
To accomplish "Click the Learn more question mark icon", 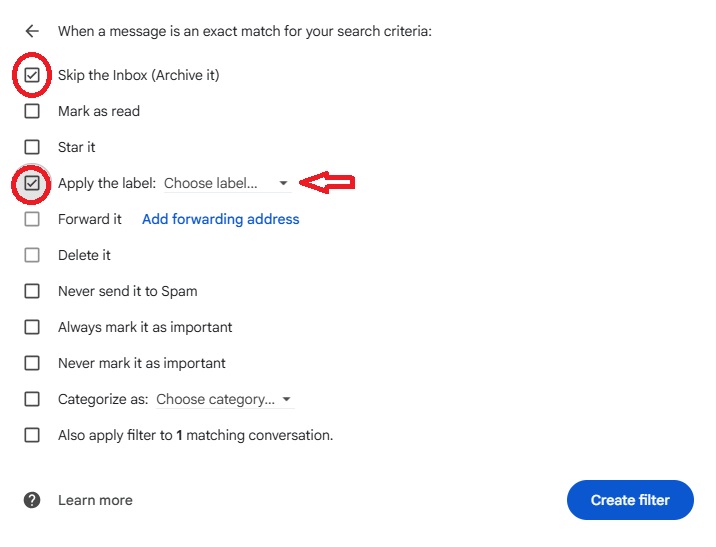I will point(32,500).
